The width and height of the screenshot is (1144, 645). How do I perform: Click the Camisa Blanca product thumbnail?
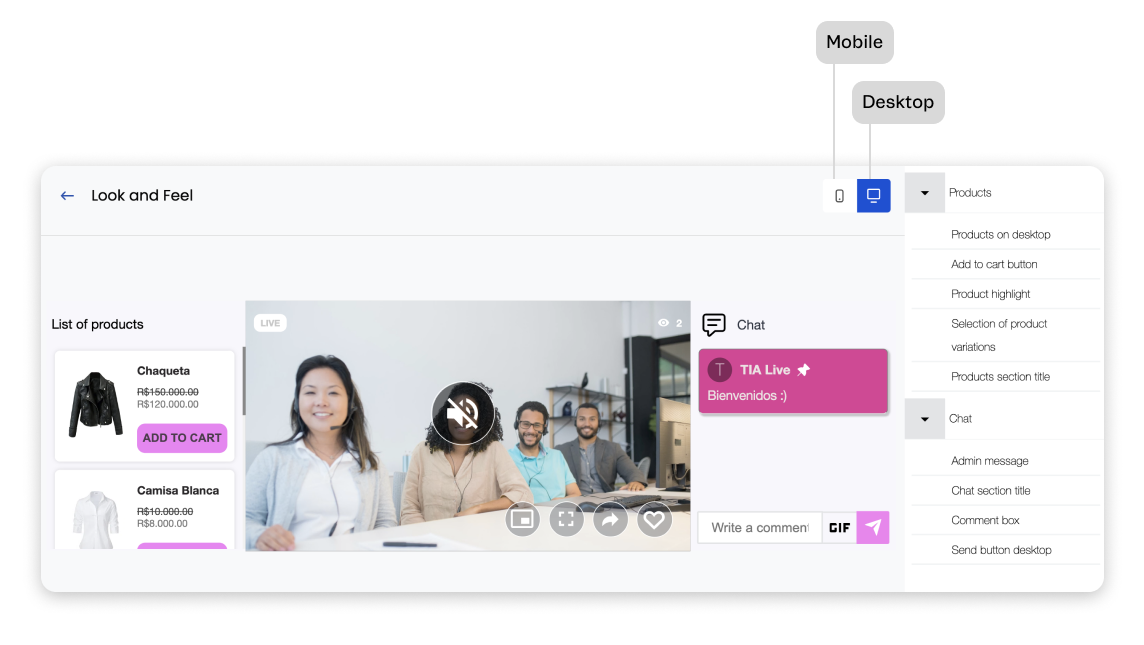(x=95, y=517)
